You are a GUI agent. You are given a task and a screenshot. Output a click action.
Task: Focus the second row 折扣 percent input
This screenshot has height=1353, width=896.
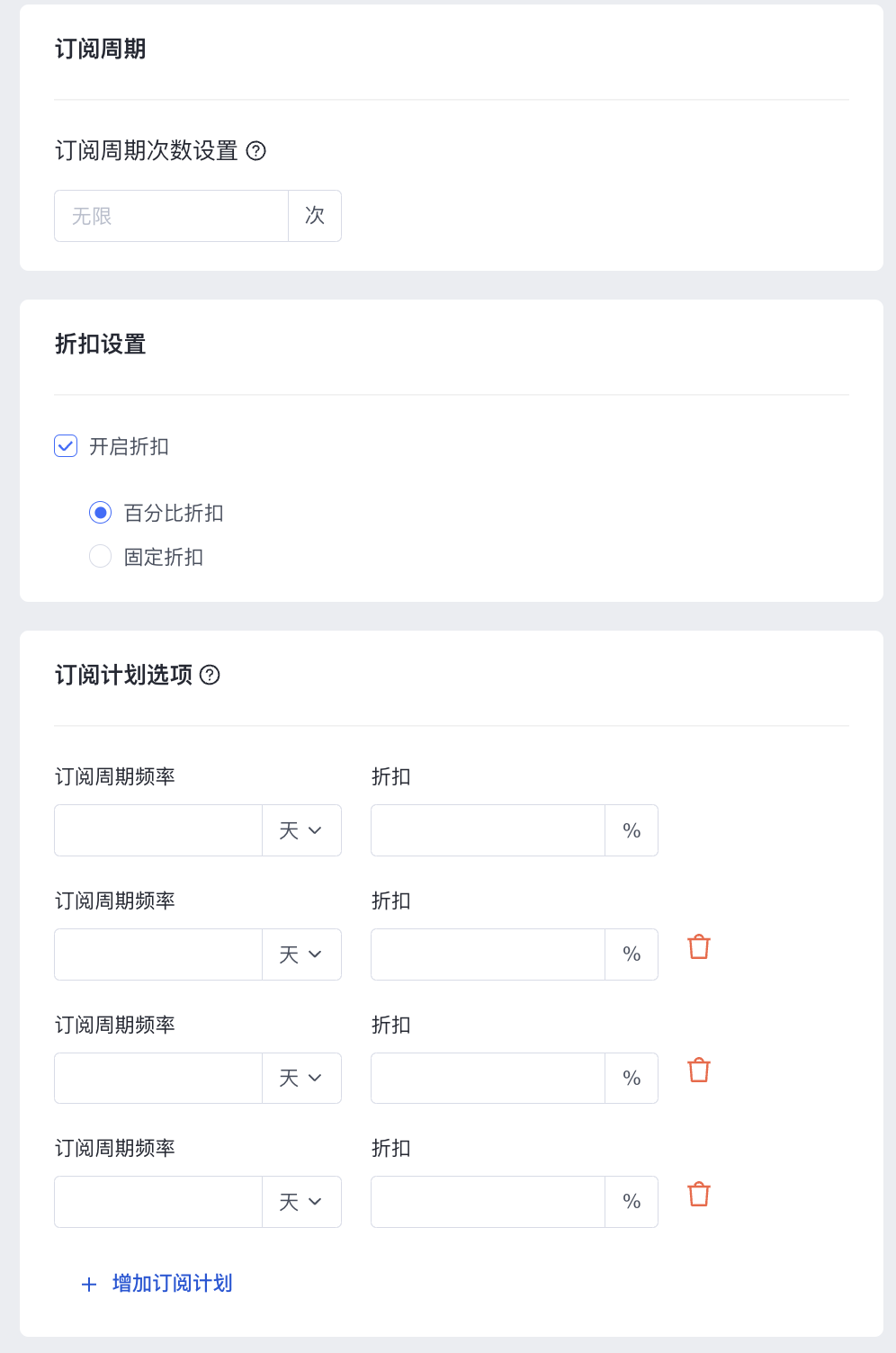point(488,954)
